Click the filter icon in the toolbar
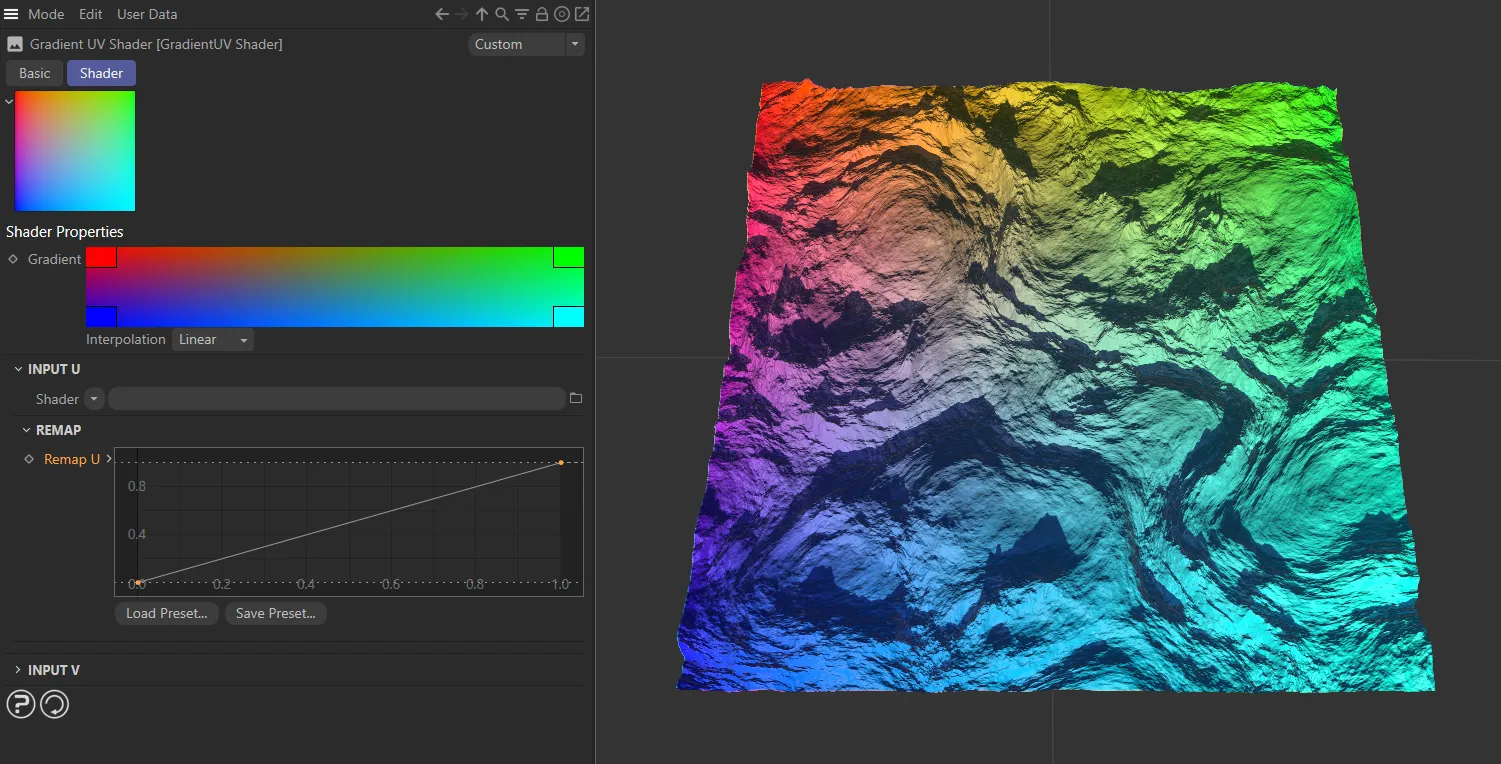Screen dimensions: 1501x764 (521, 14)
